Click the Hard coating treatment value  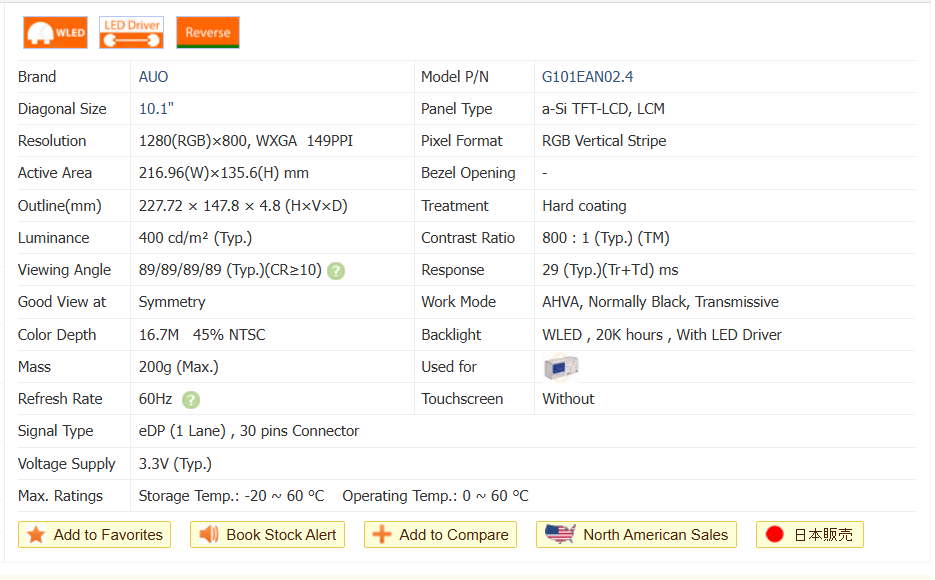point(584,206)
